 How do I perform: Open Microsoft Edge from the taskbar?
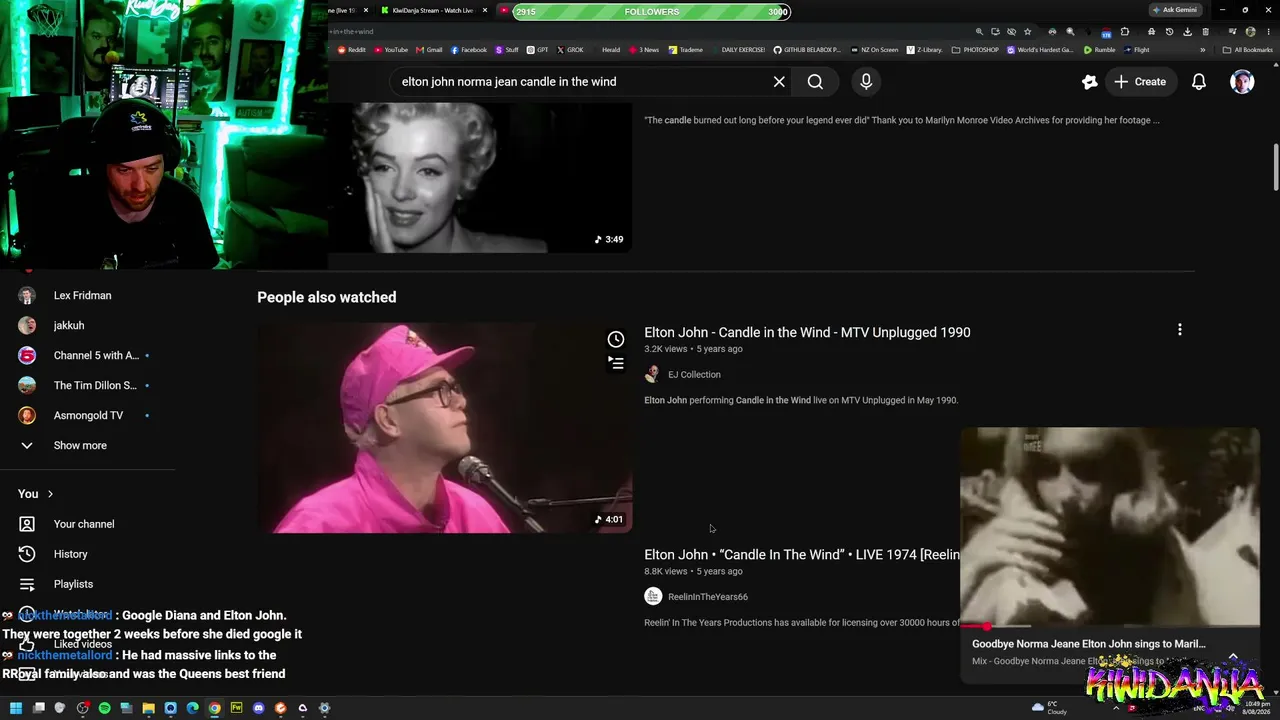[192, 708]
